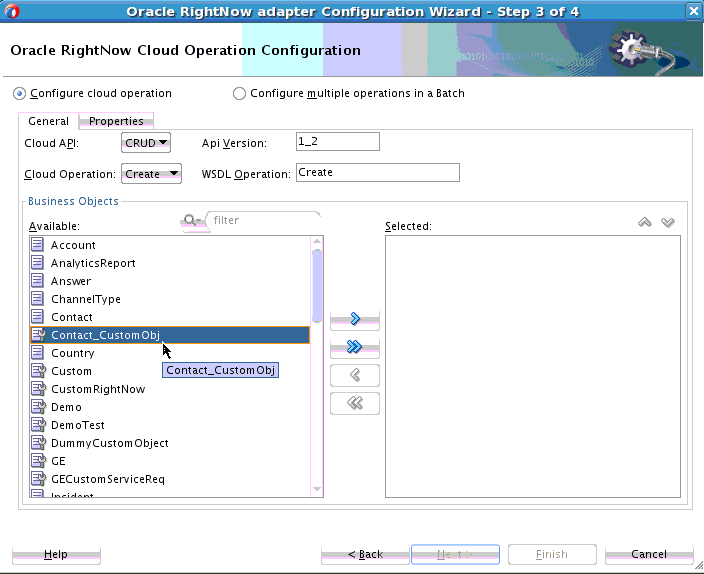Click the CustomRightNow object icon

39,389
